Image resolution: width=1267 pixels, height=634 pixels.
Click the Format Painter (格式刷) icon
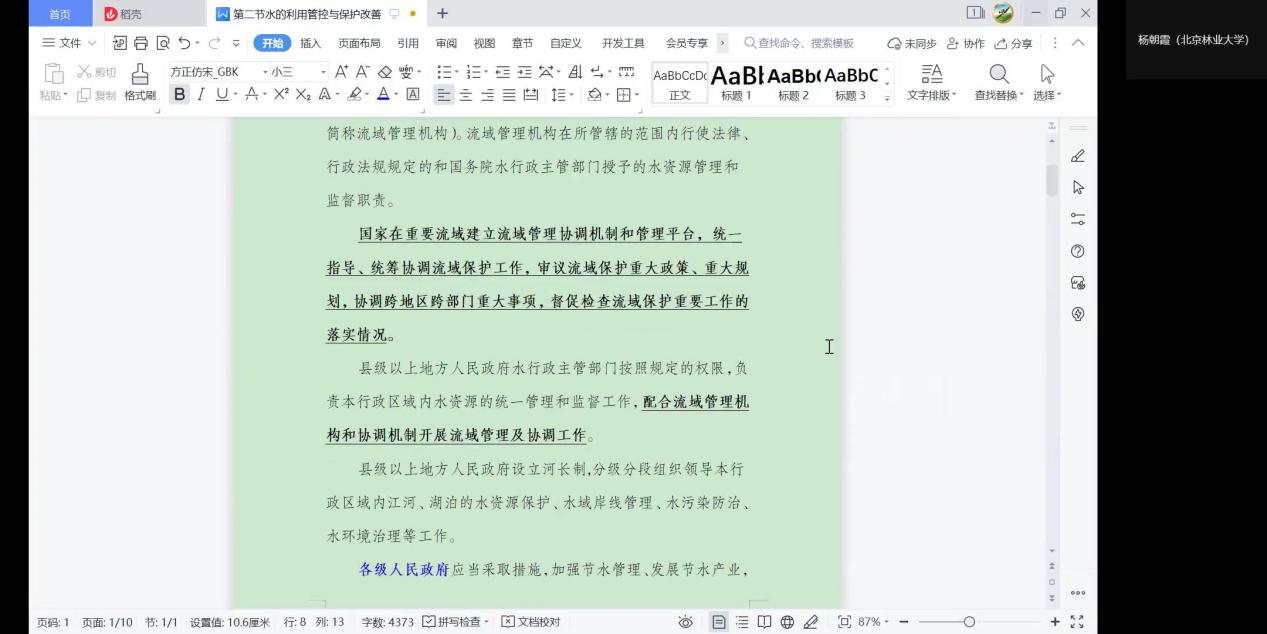pos(140,82)
